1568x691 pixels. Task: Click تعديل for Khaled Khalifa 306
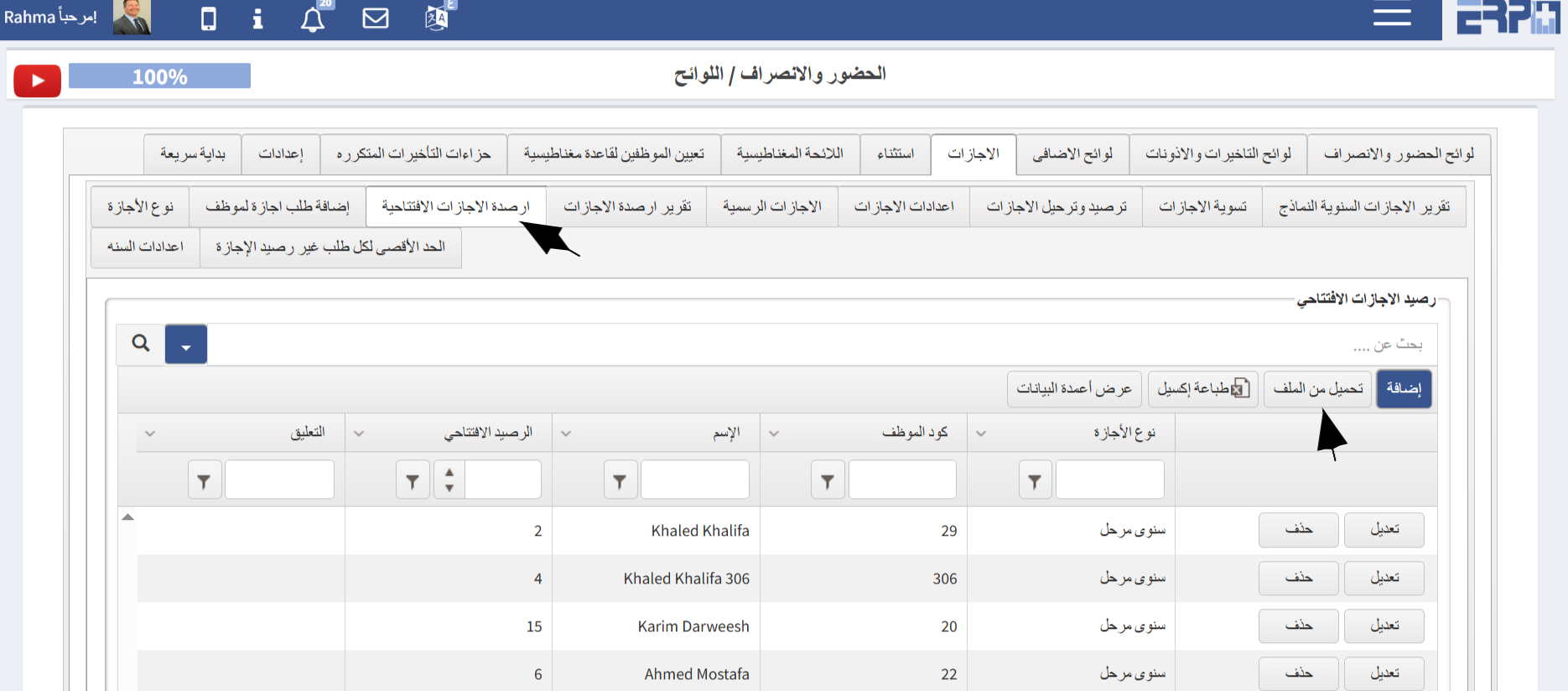(1384, 579)
